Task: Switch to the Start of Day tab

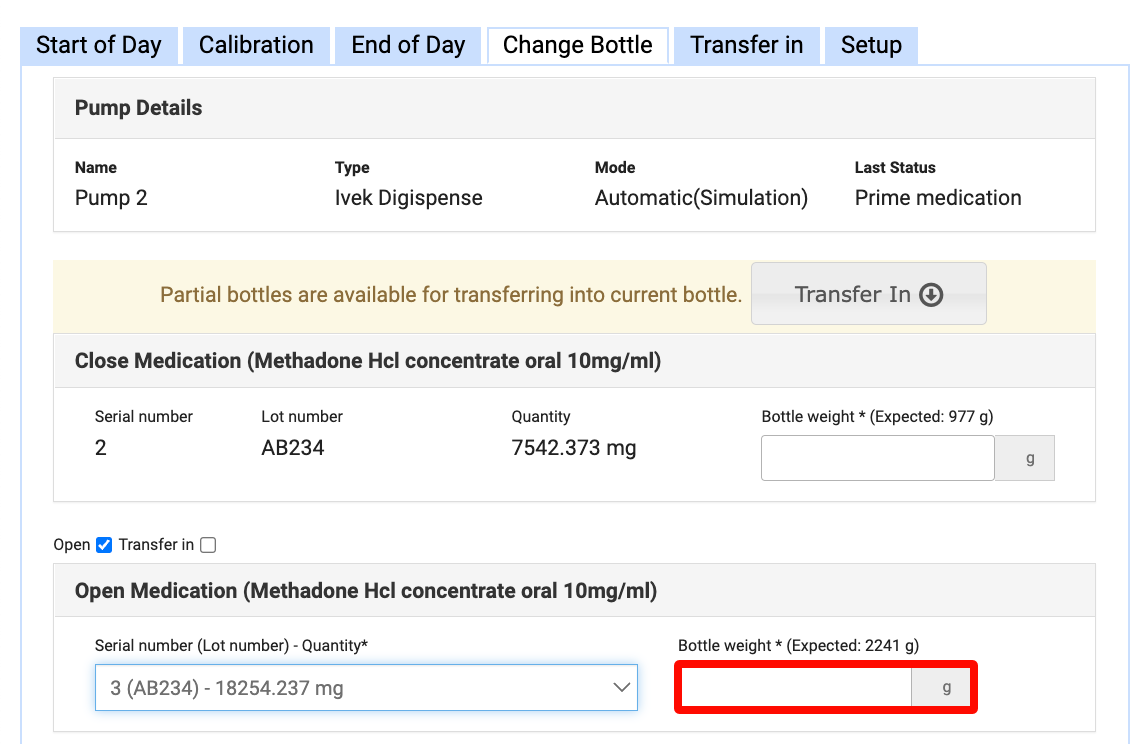Action: 98,46
